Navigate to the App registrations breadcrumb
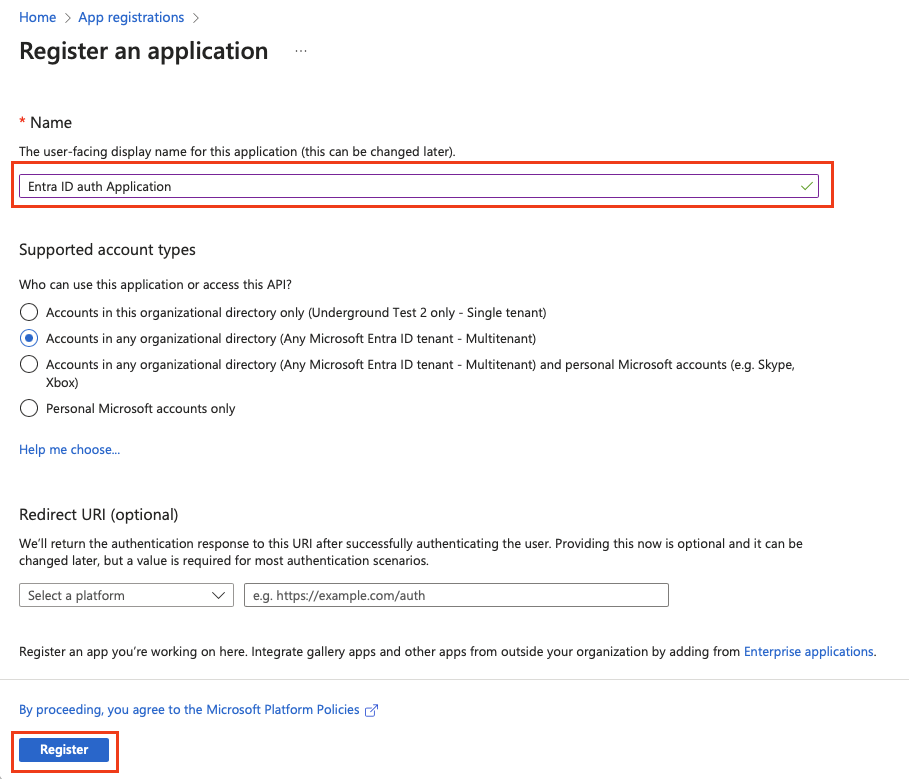The width and height of the screenshot is (909, 779). coord(131,18)
